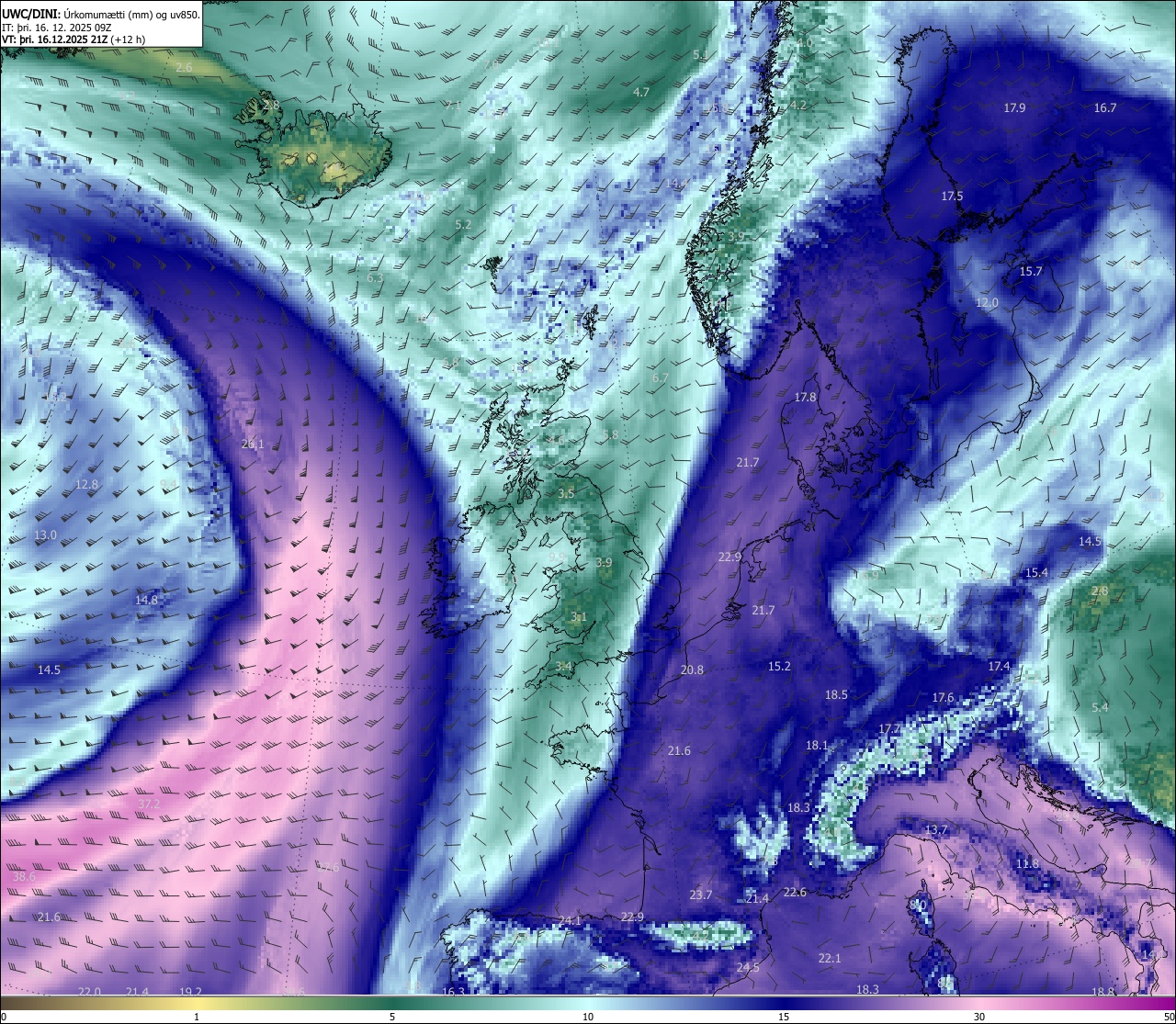Click the 12.0 value on the map

987,302
